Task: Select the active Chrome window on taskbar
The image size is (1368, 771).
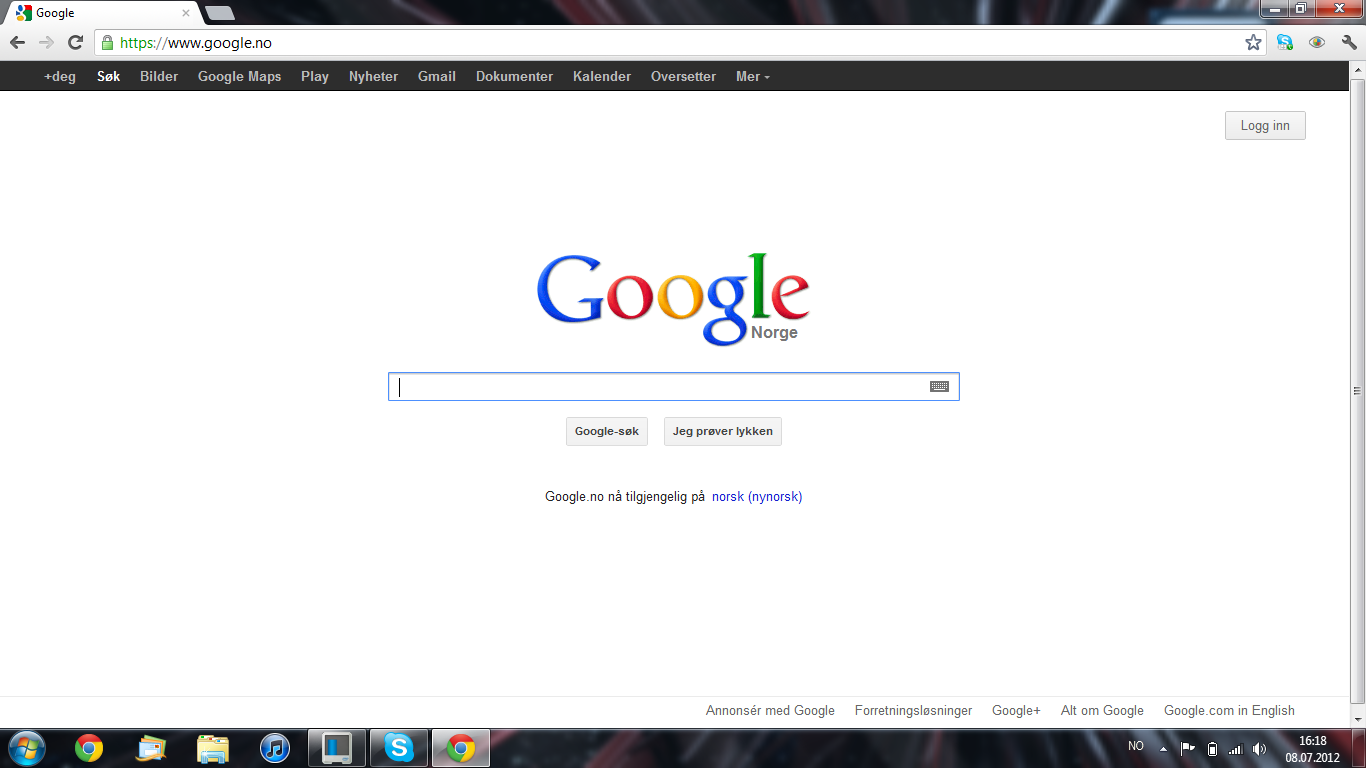Action: pyautogui.click(x=461, y=748)
